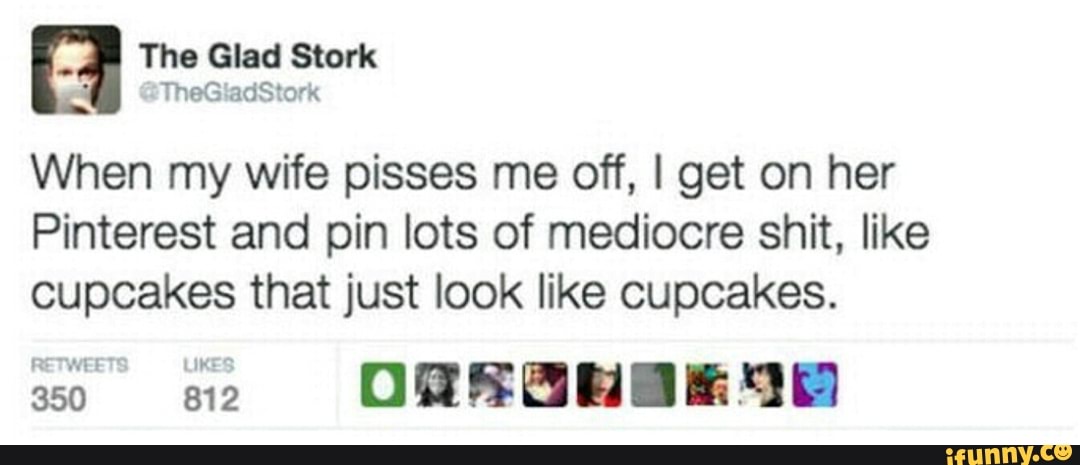Select the colorful red-green festive avatar
Screen dimensions: 1080x465
pyautogui.click(x=707, y=384)
